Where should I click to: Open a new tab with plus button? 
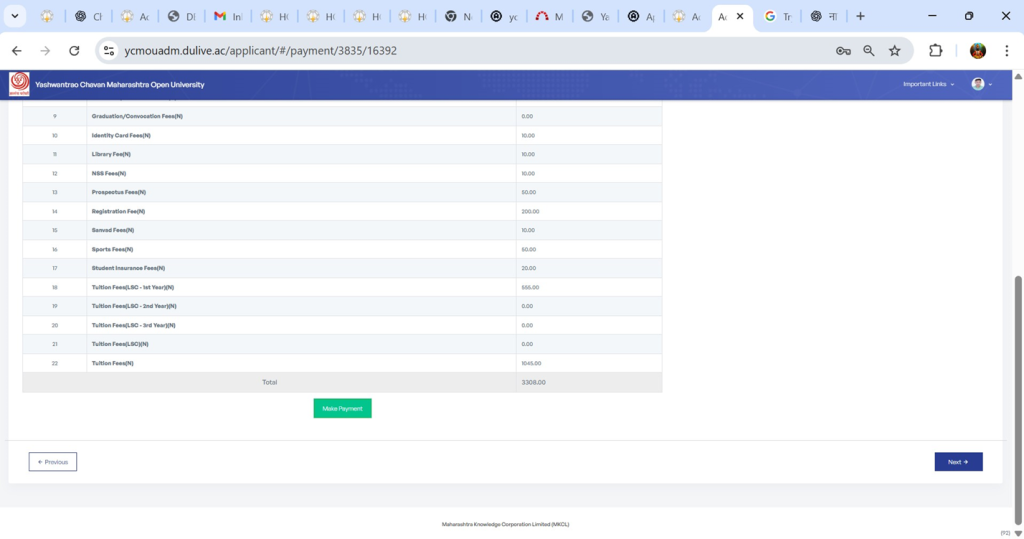tap(860, 16)
